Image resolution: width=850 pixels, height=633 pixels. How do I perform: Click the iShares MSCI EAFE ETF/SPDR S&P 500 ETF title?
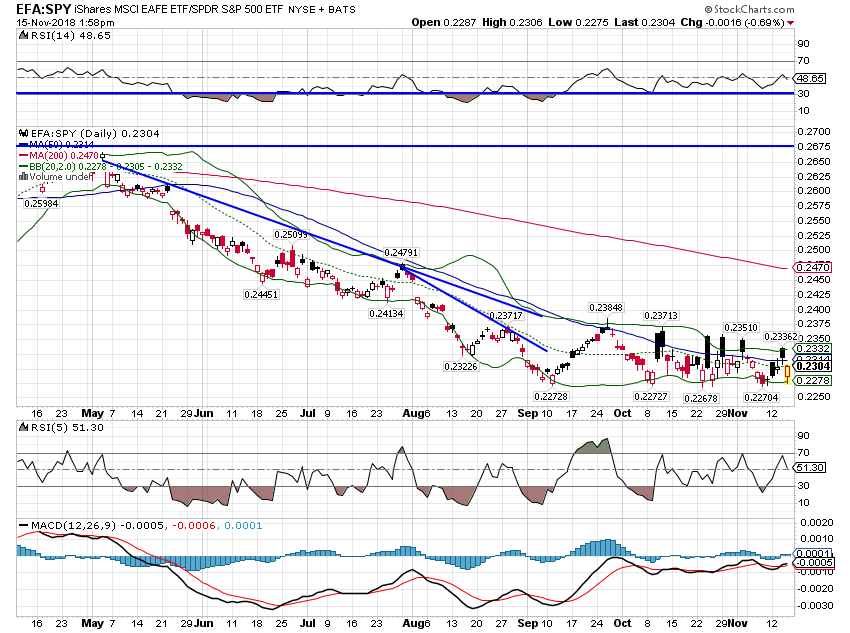coord(178,9)
